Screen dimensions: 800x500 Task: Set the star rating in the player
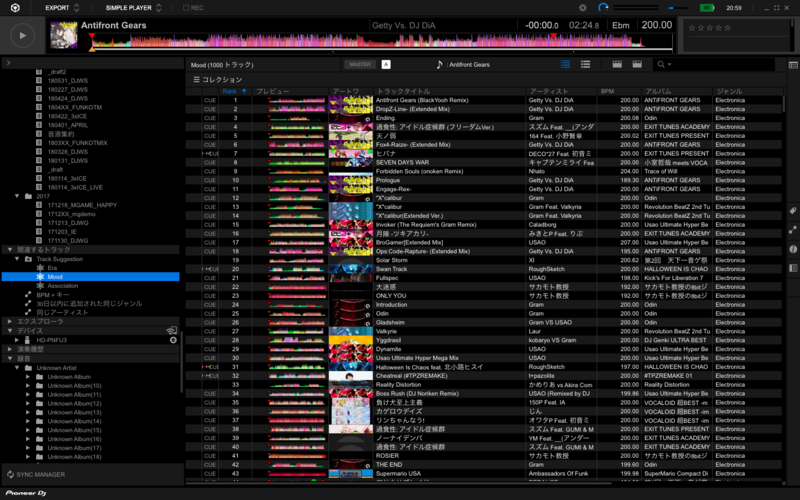pyautogui.click(x=709, y=28)
